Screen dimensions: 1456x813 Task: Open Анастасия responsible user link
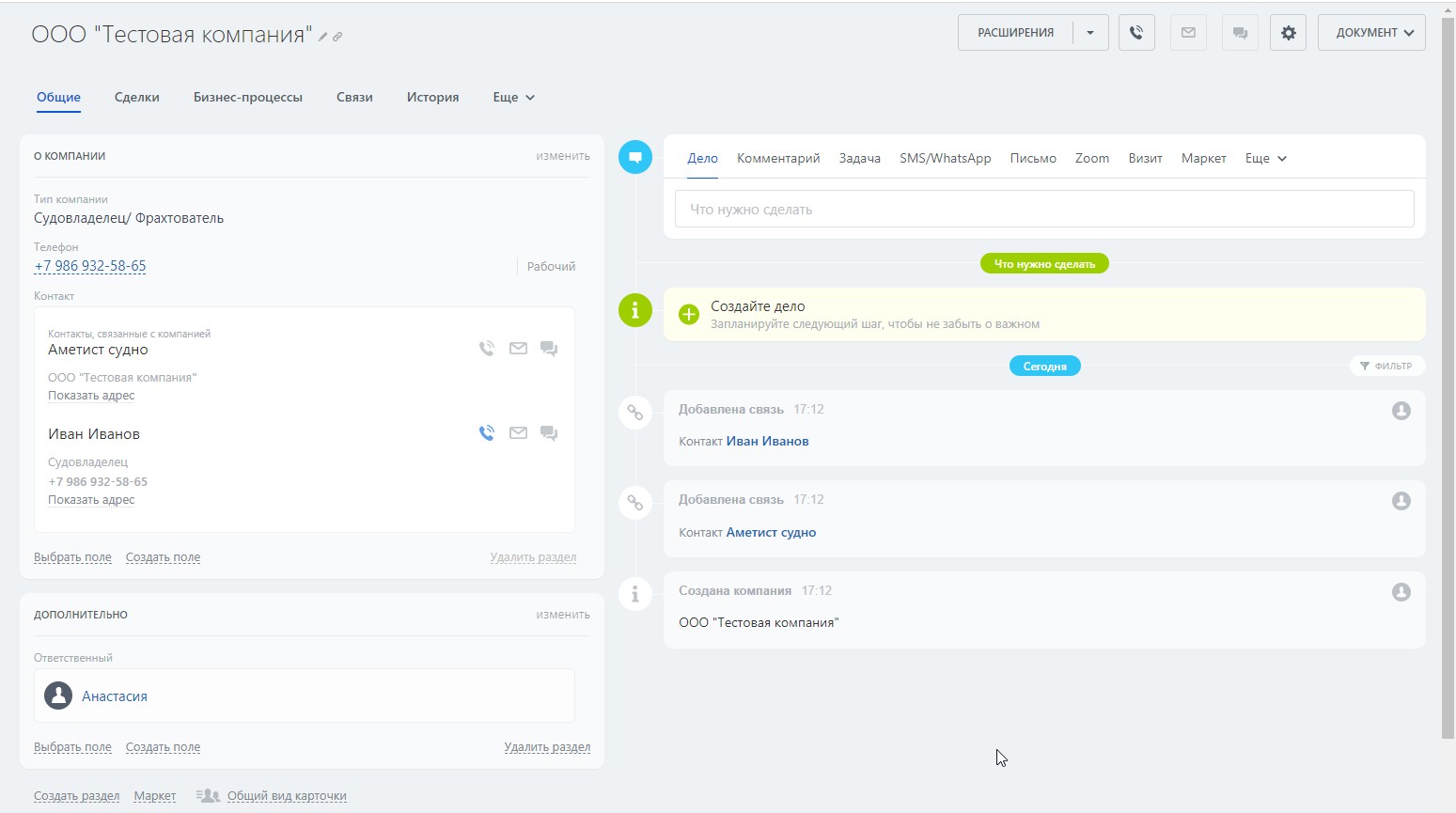pyautogui.click(x=115, y=696)
